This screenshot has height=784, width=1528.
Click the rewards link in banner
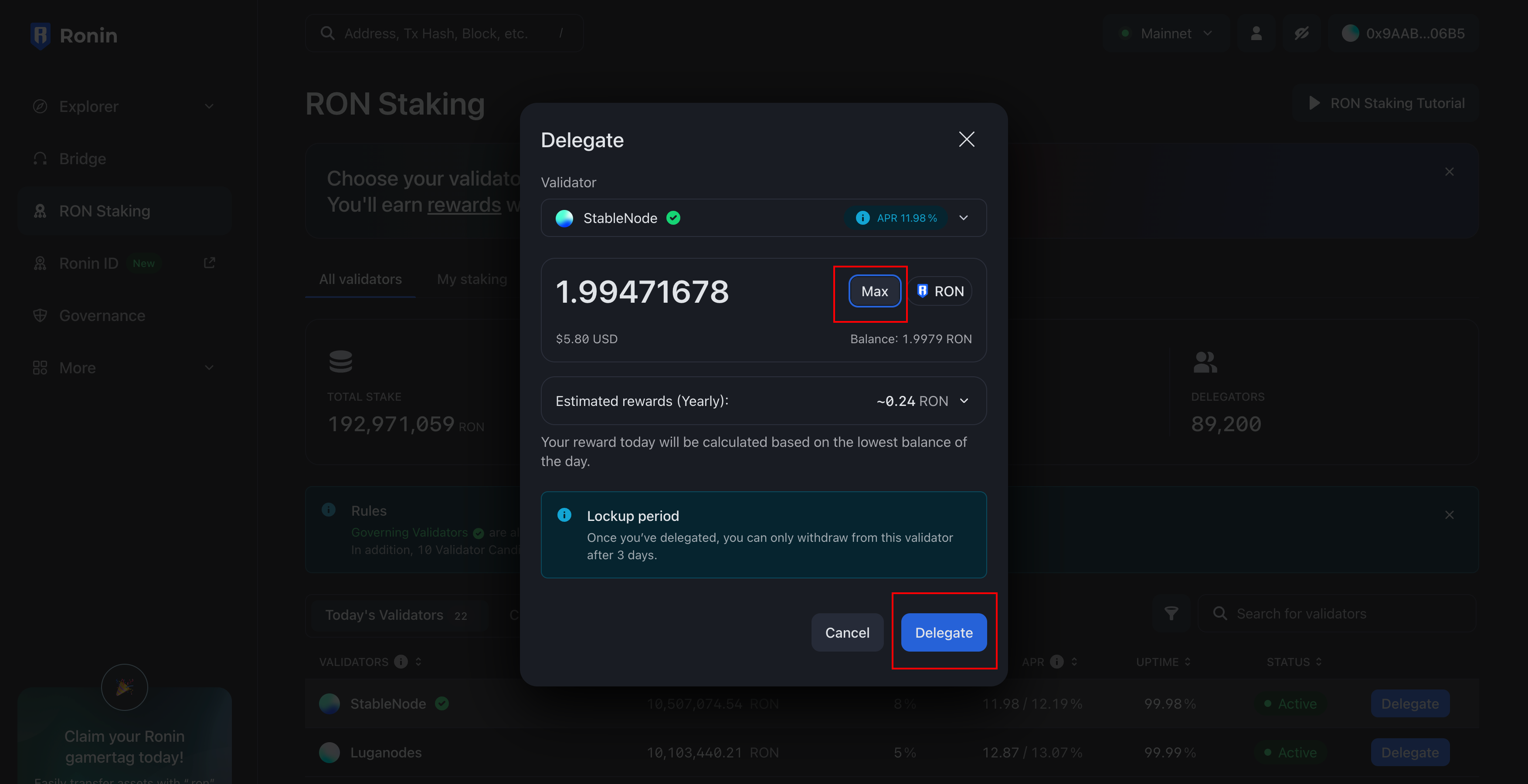pyautogui.click(x=464, y=204)
